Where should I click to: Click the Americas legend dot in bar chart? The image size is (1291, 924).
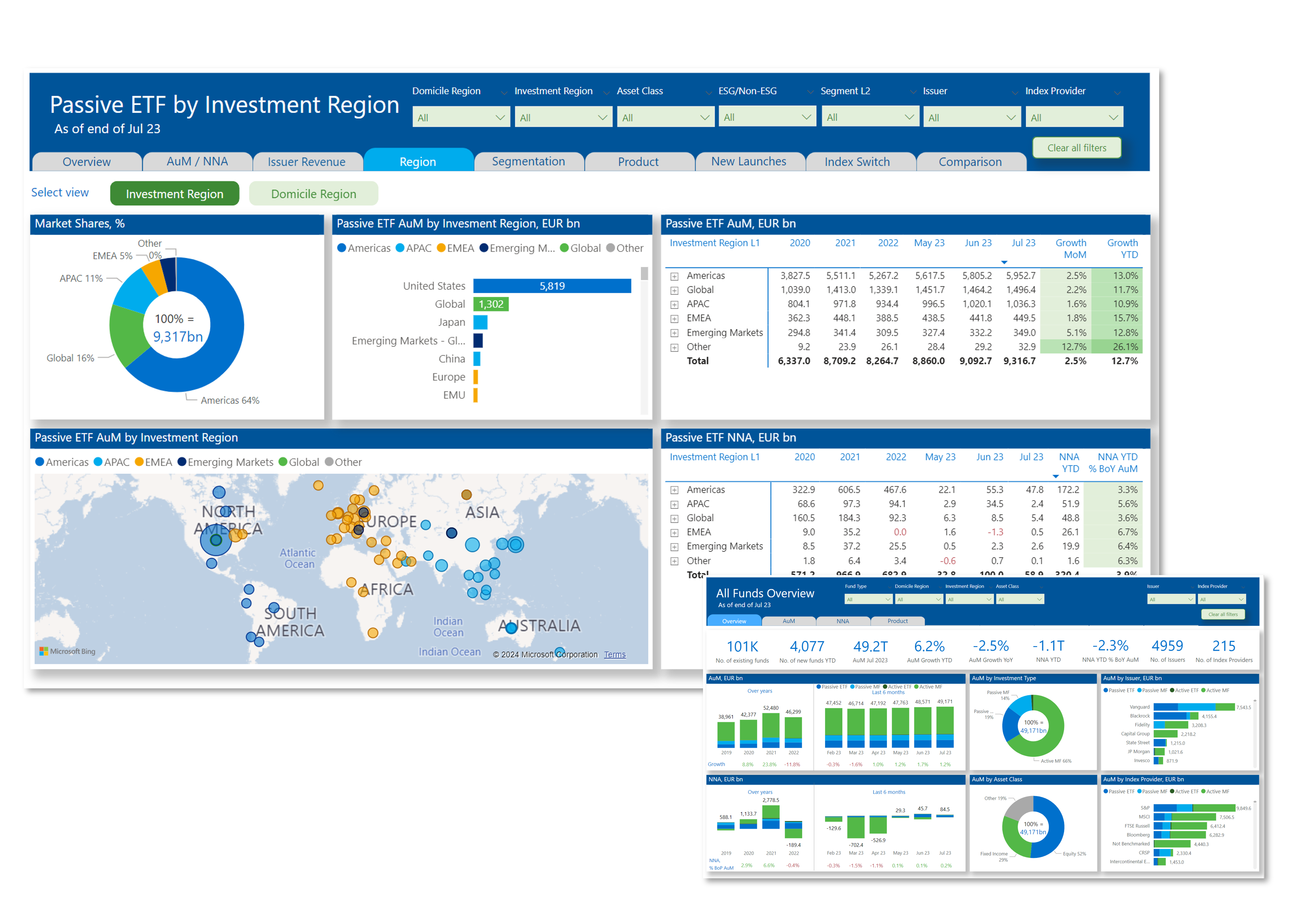[x=342, y=248]
